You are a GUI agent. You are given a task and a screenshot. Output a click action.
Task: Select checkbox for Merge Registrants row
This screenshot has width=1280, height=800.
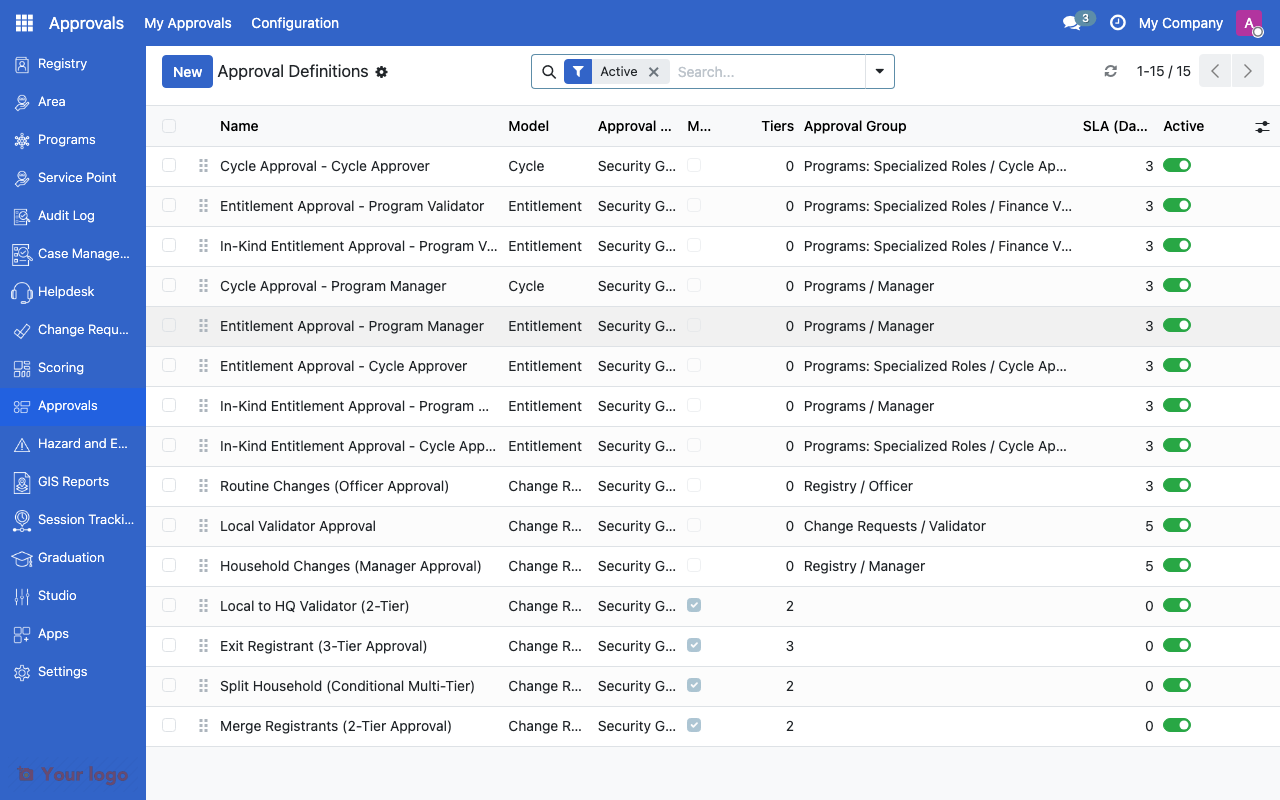(x=169, y=726)
